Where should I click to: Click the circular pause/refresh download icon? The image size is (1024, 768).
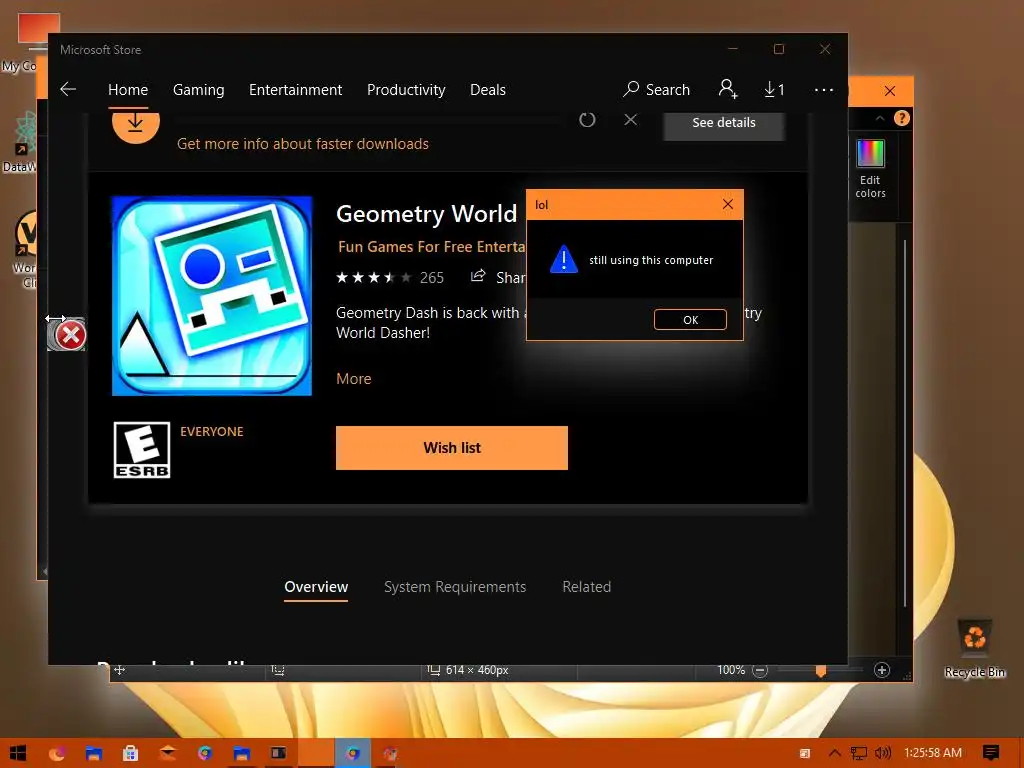(587, 120)
